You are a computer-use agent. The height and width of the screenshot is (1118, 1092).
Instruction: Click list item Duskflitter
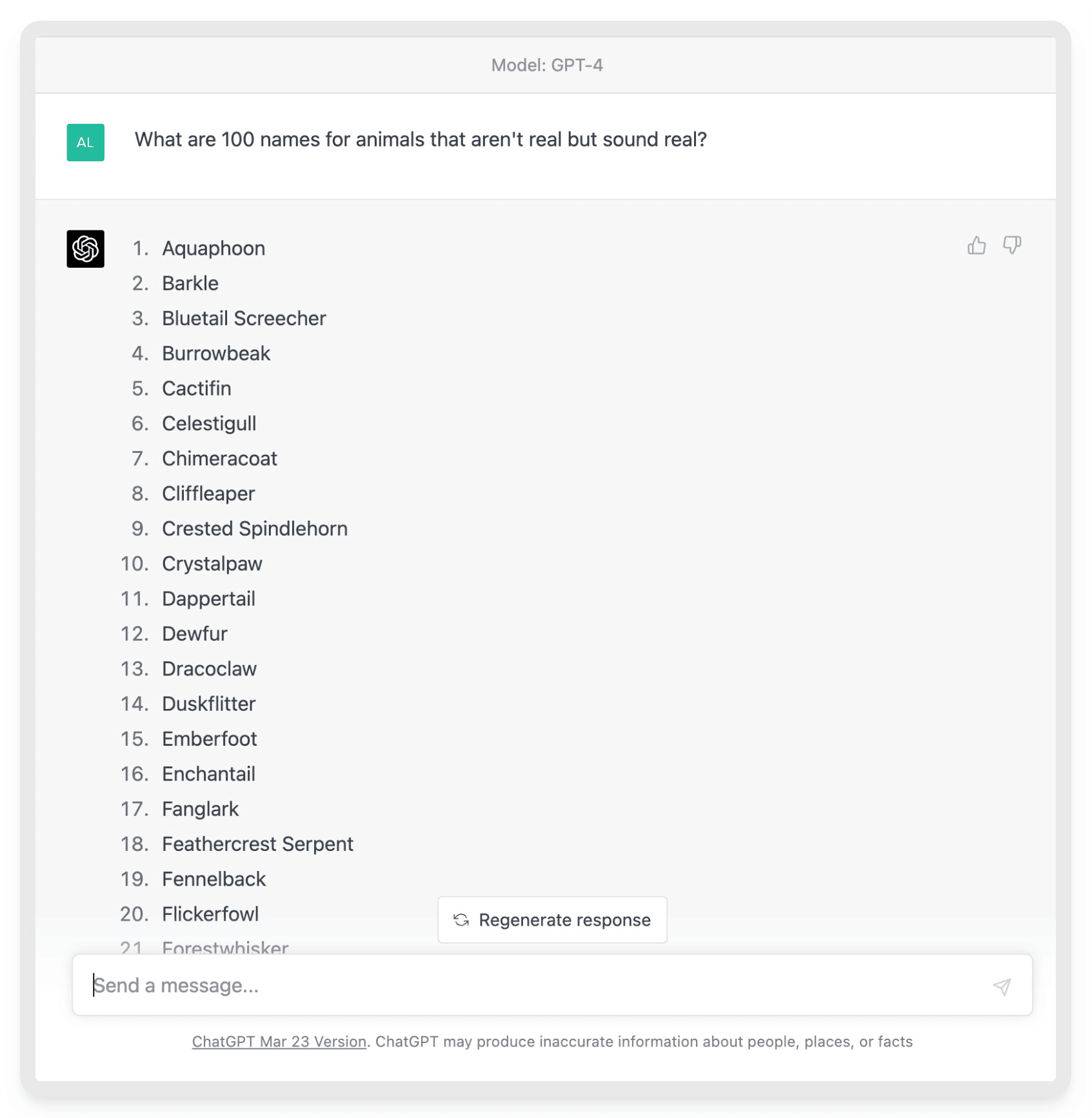(x=208, y=703)
